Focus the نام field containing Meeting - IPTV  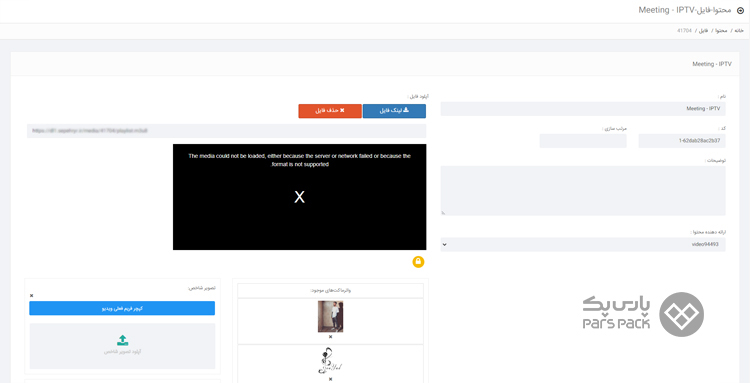[583, 109]
